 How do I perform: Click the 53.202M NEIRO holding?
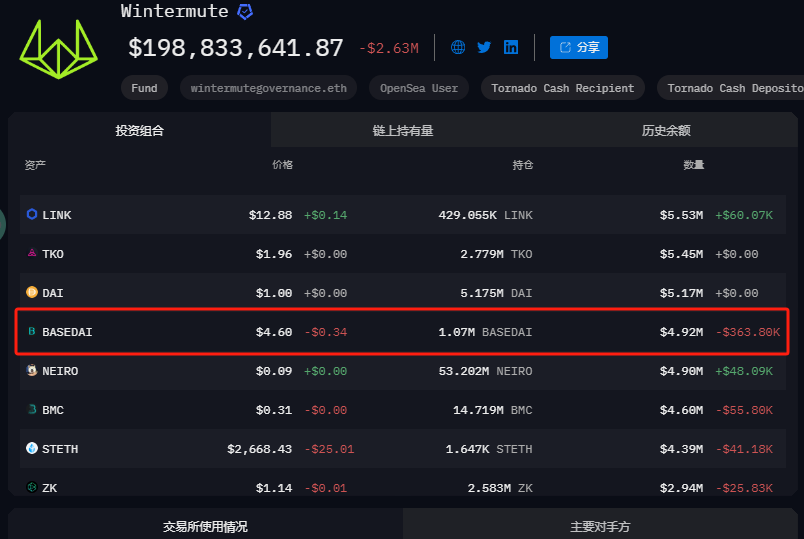click(486, 371)
